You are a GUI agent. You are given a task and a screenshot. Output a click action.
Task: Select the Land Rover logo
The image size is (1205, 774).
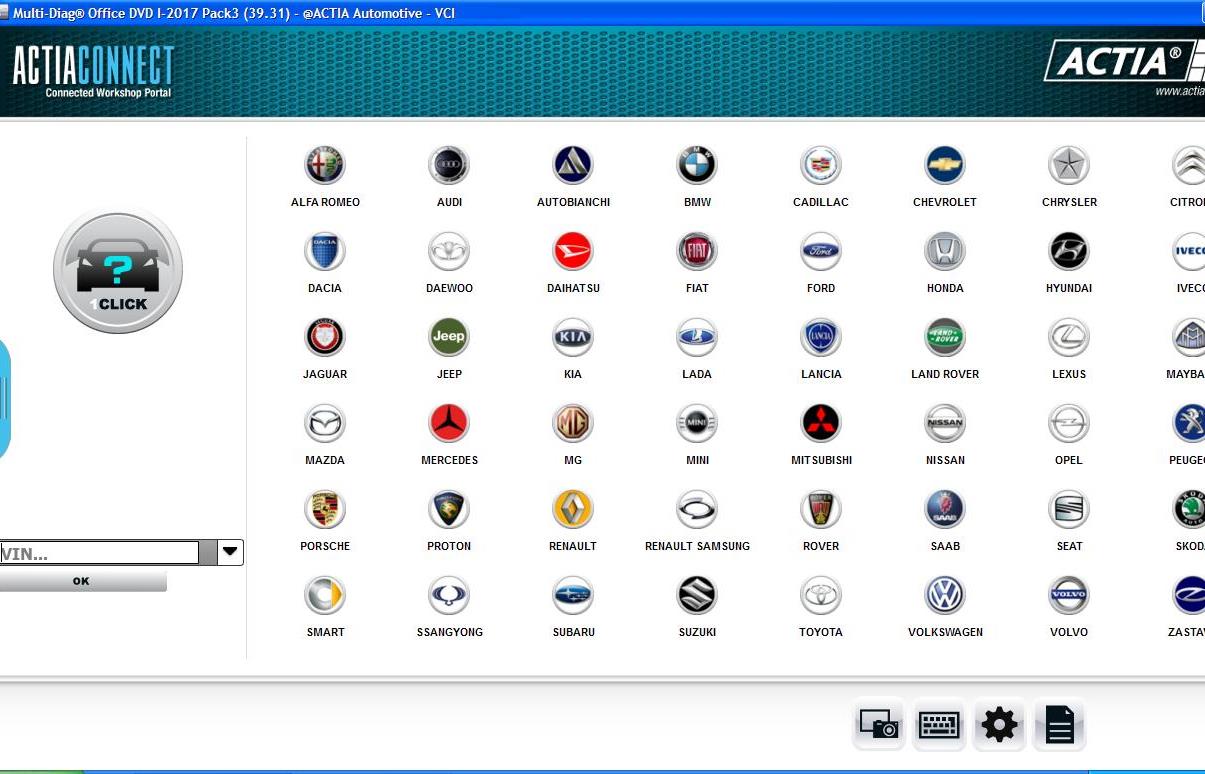click(945, 337)
